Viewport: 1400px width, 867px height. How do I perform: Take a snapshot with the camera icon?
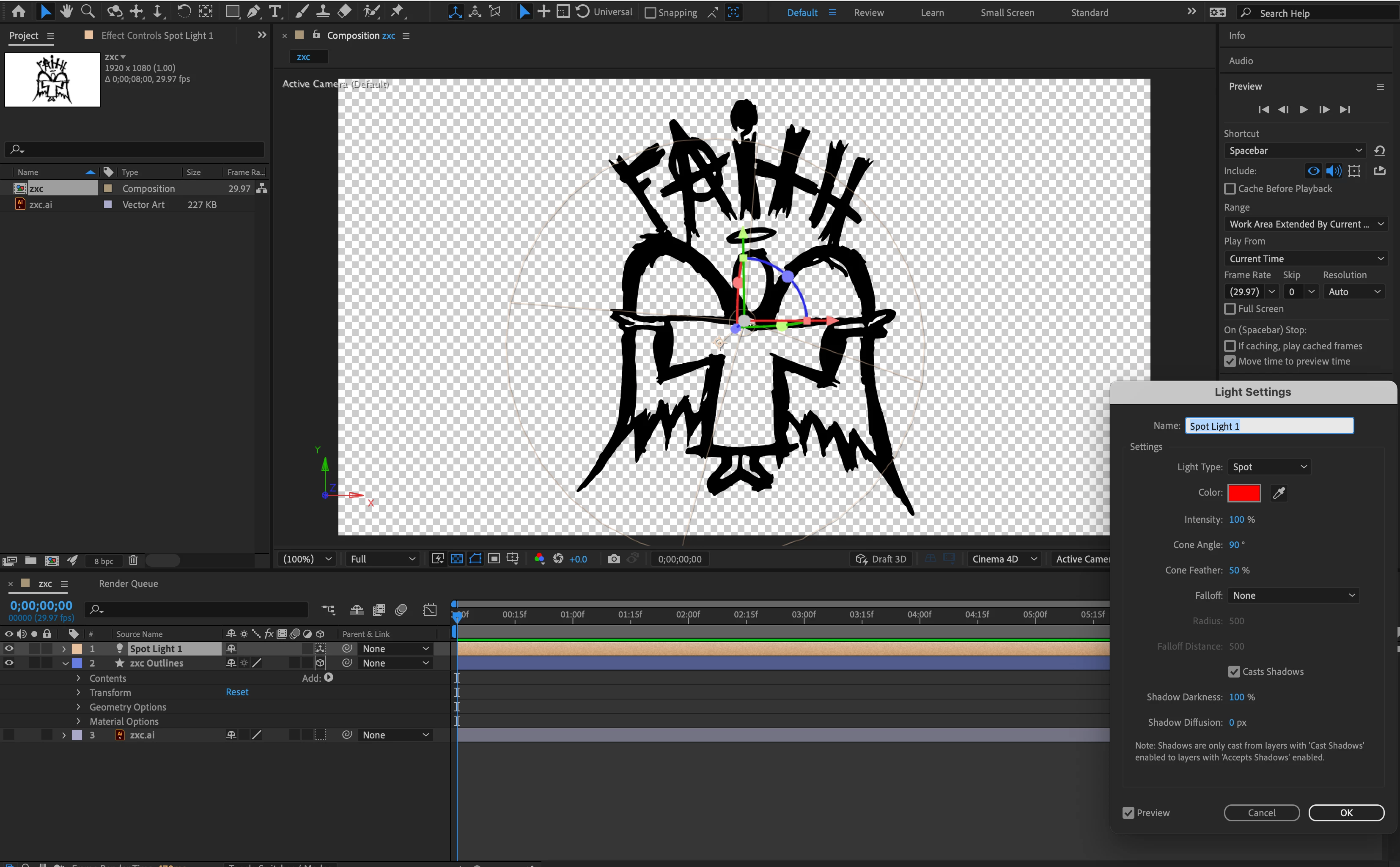613,559
